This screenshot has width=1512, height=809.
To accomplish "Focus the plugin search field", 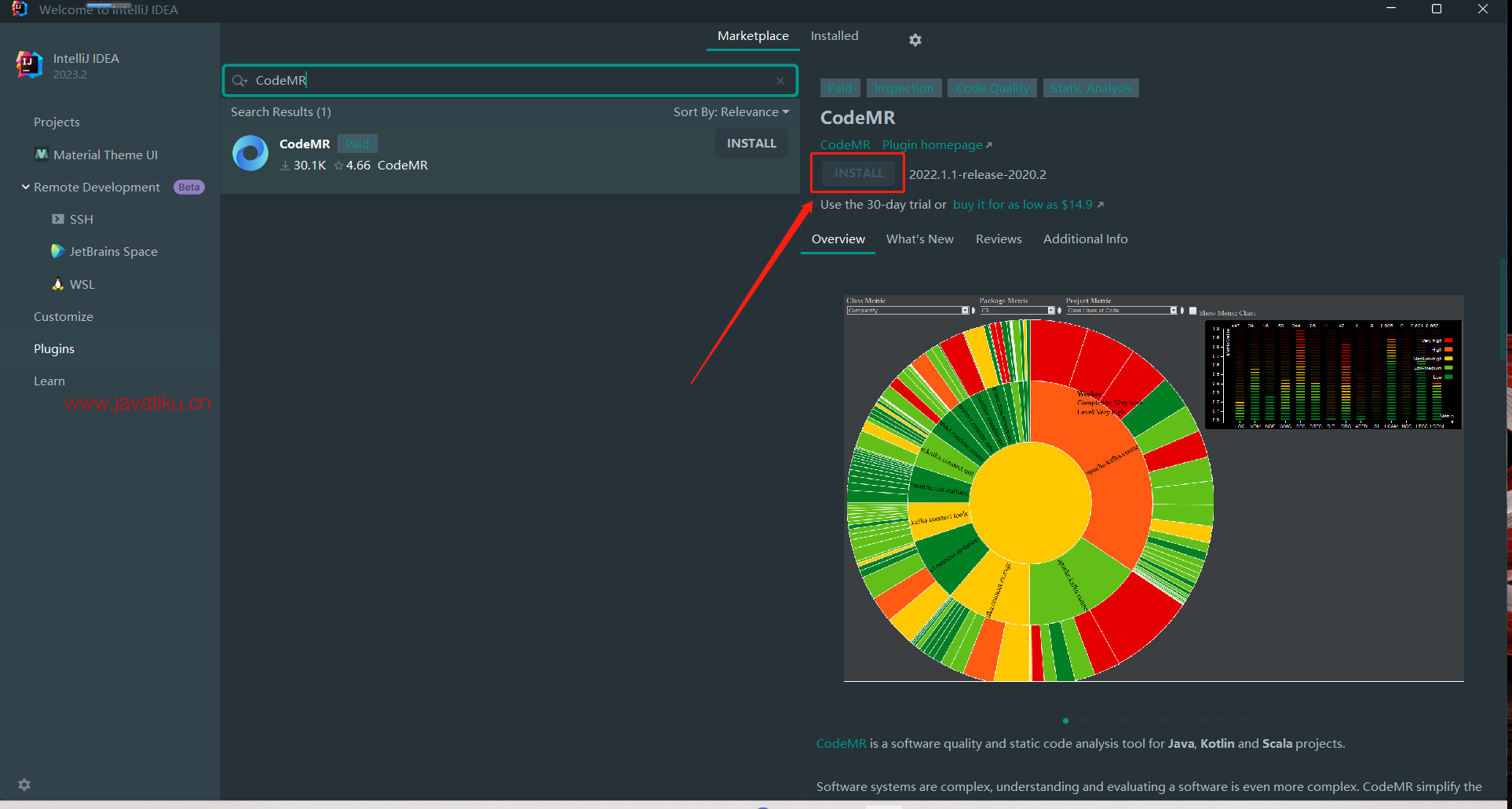I will tap(510, 80).
